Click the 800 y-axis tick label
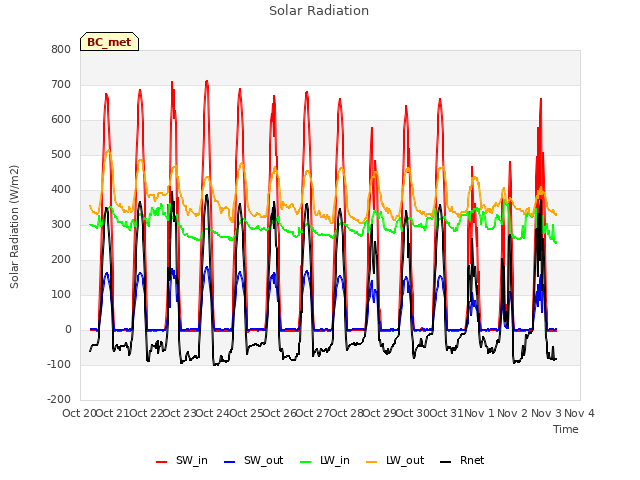 pyautogui.click(x=61, y=49)
